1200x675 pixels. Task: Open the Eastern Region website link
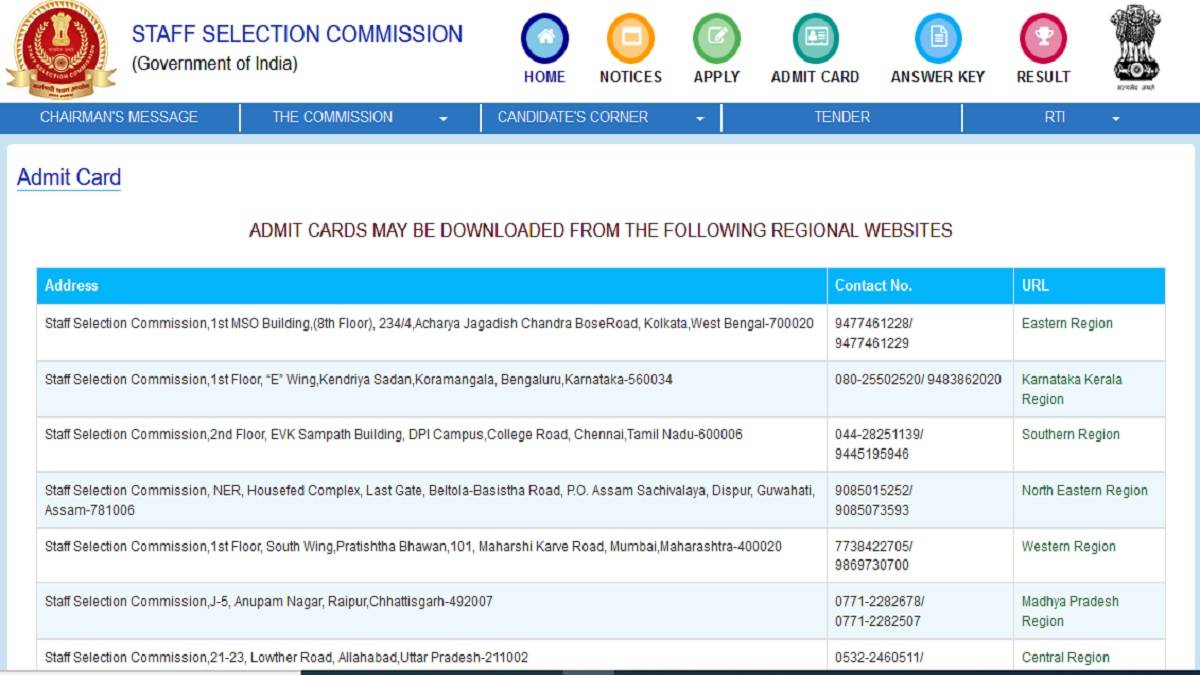point(1068,323)
